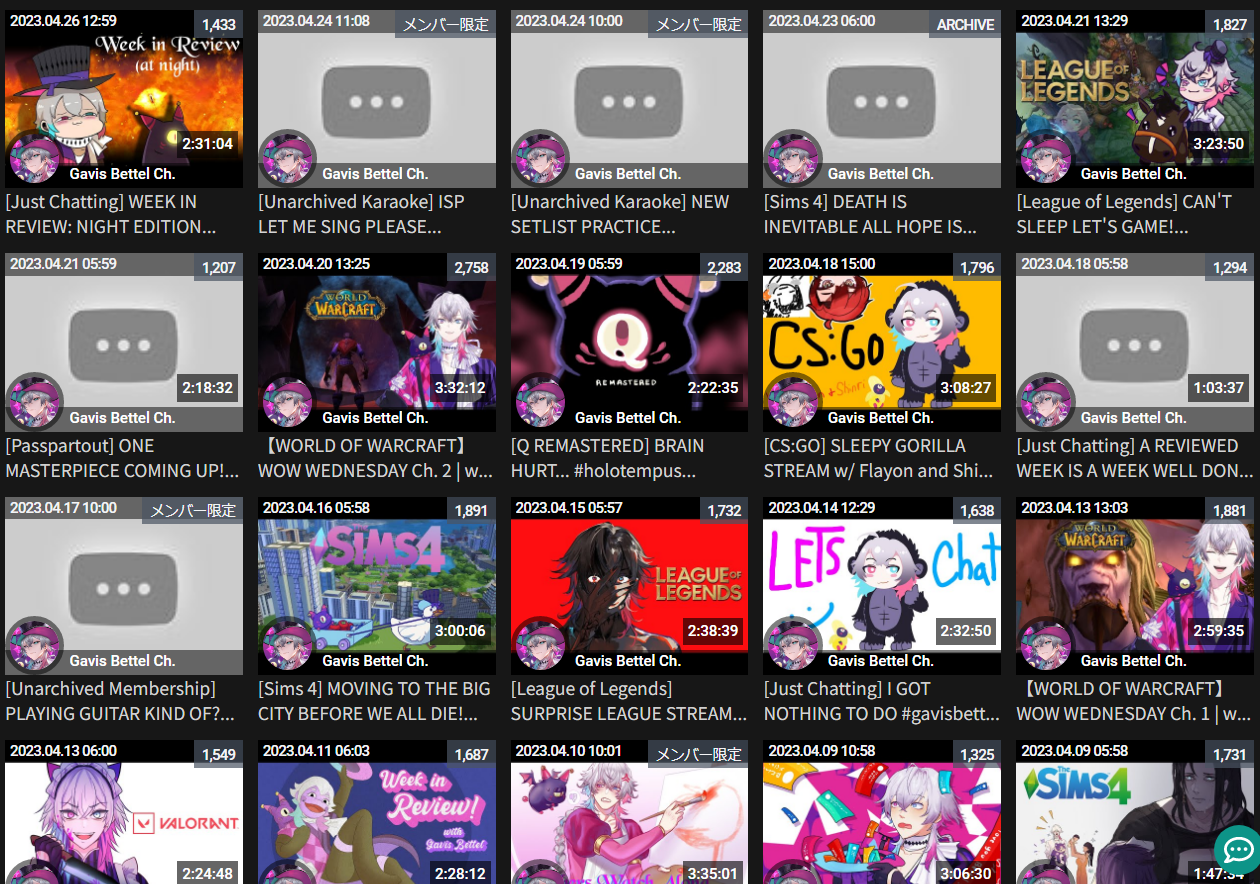Click channel avatar on Passpartout ONE MASTERPIECE card

(35, 402)
